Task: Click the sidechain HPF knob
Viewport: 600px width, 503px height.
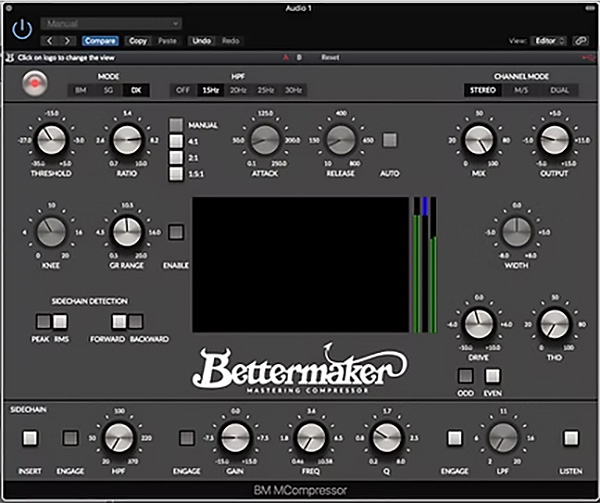Action: (x=119, y=438)
